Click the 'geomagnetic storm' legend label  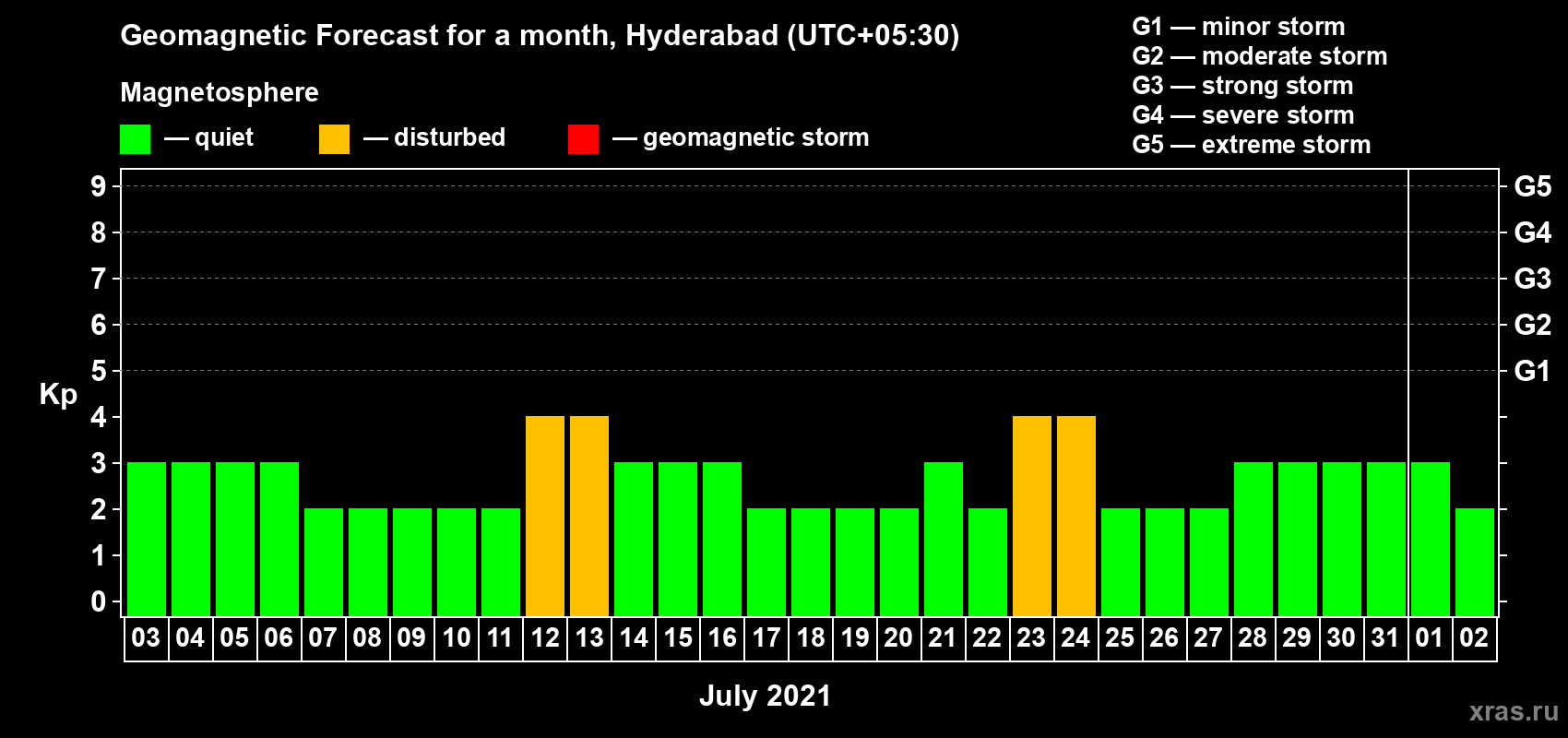point(756,138)
